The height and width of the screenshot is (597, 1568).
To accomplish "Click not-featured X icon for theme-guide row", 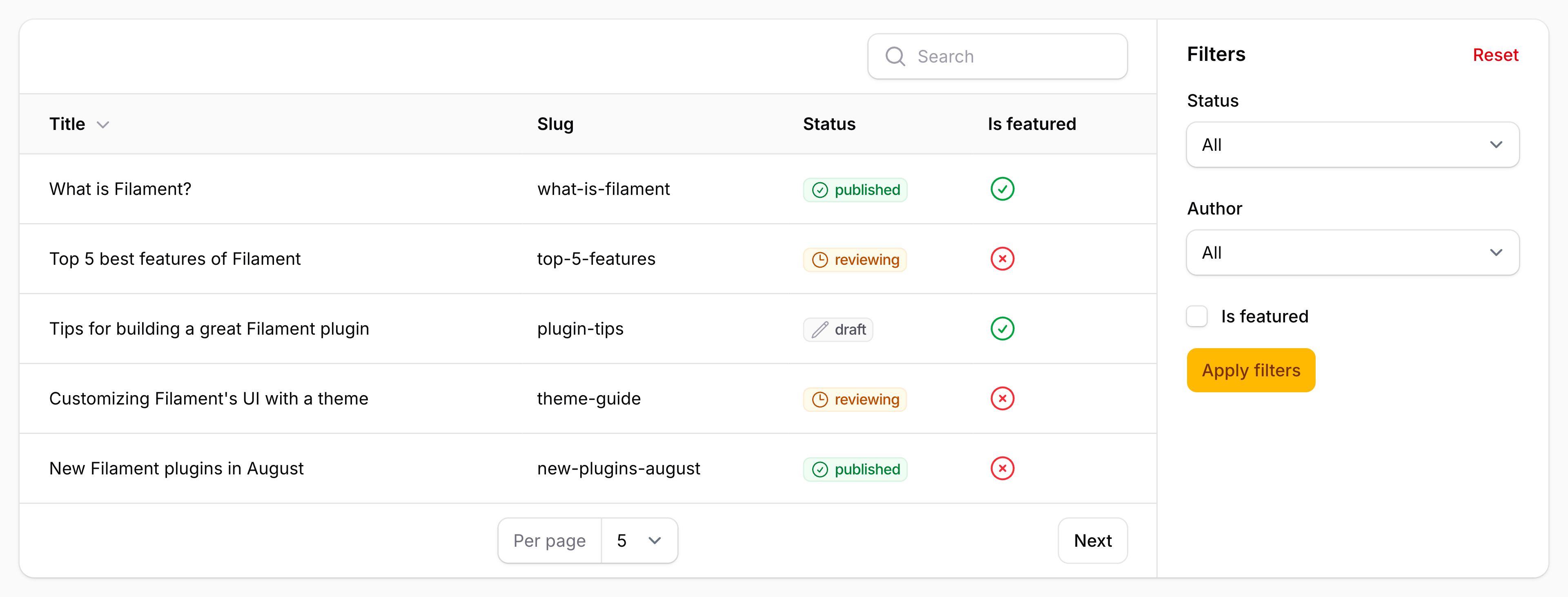I will pyautogui.click(x=1002, y=398).
